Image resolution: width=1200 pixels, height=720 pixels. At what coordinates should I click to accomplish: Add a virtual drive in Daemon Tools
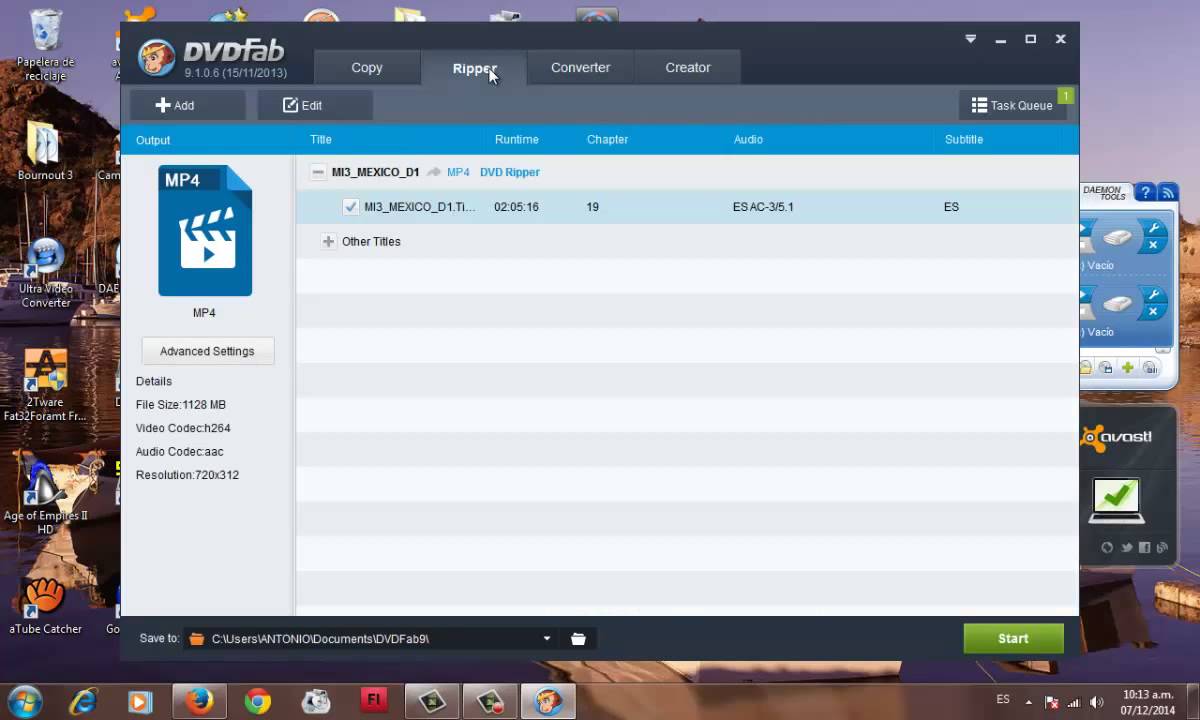tap(1128, 368)
